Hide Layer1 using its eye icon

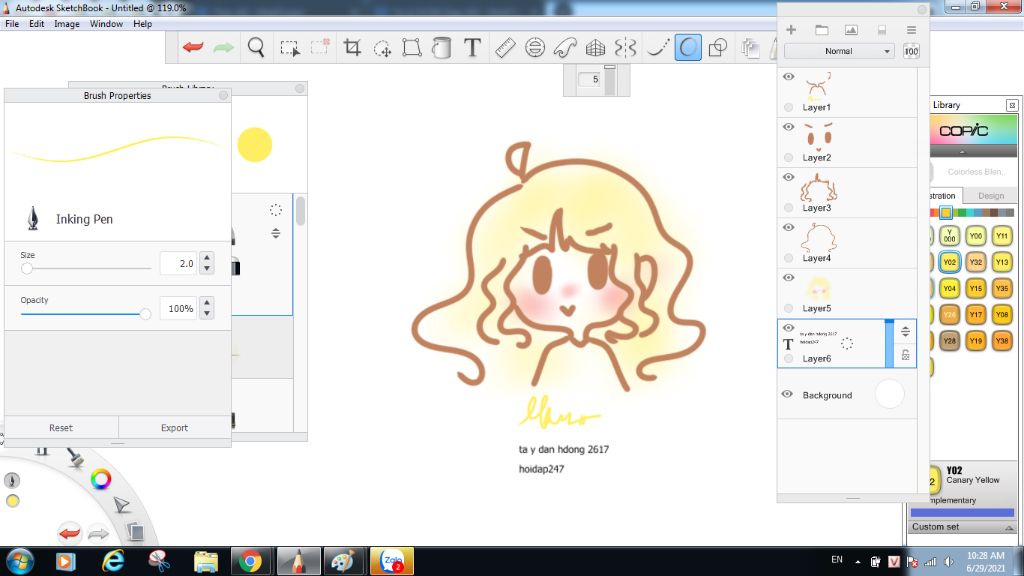pos(788,76)
